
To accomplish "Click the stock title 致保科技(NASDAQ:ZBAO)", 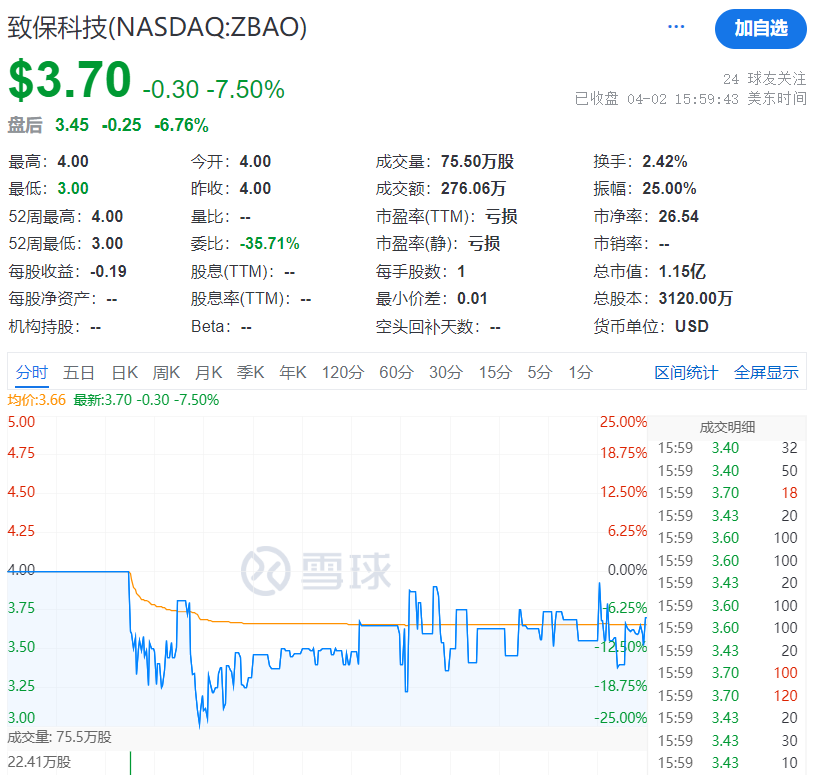I will coord(157,27).
